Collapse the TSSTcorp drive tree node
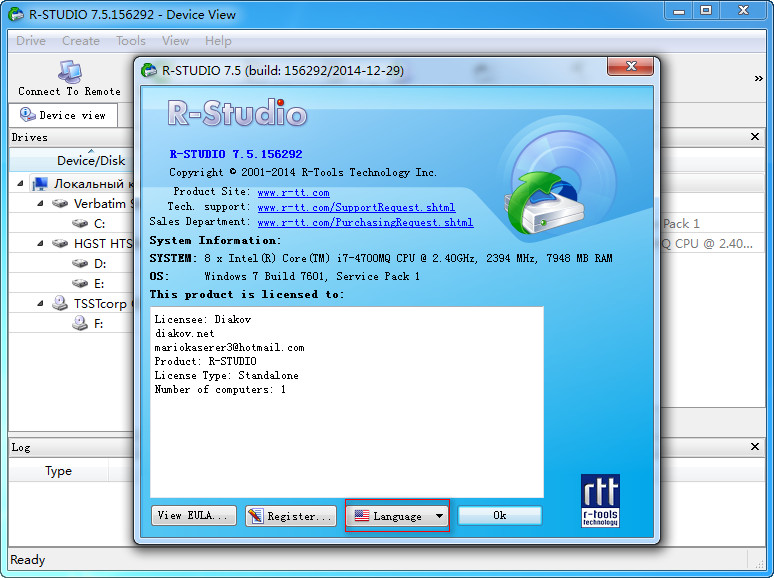Viewport: 774px width, 578px height. tap(40, 303)
